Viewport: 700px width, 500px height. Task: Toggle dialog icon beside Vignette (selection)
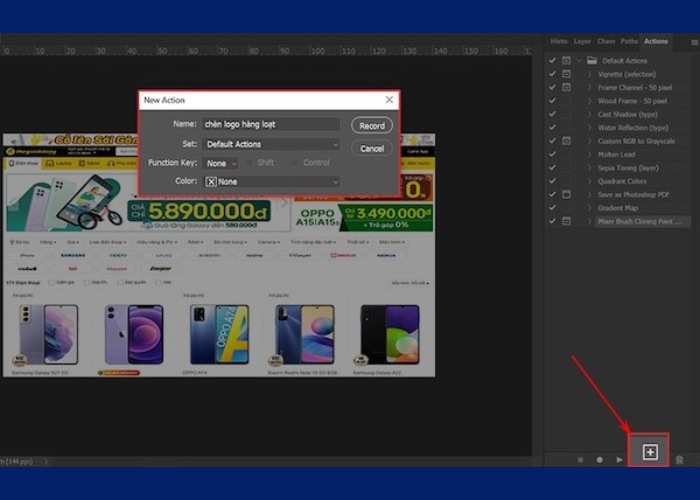pos(567,74)
